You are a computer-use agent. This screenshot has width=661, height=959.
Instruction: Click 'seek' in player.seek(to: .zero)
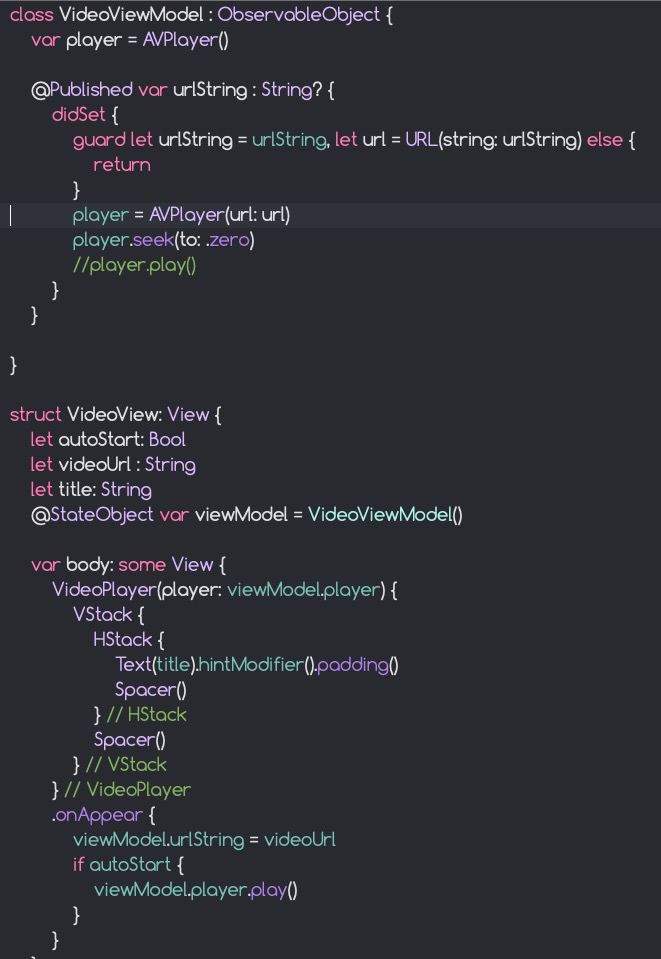(153, 240)
